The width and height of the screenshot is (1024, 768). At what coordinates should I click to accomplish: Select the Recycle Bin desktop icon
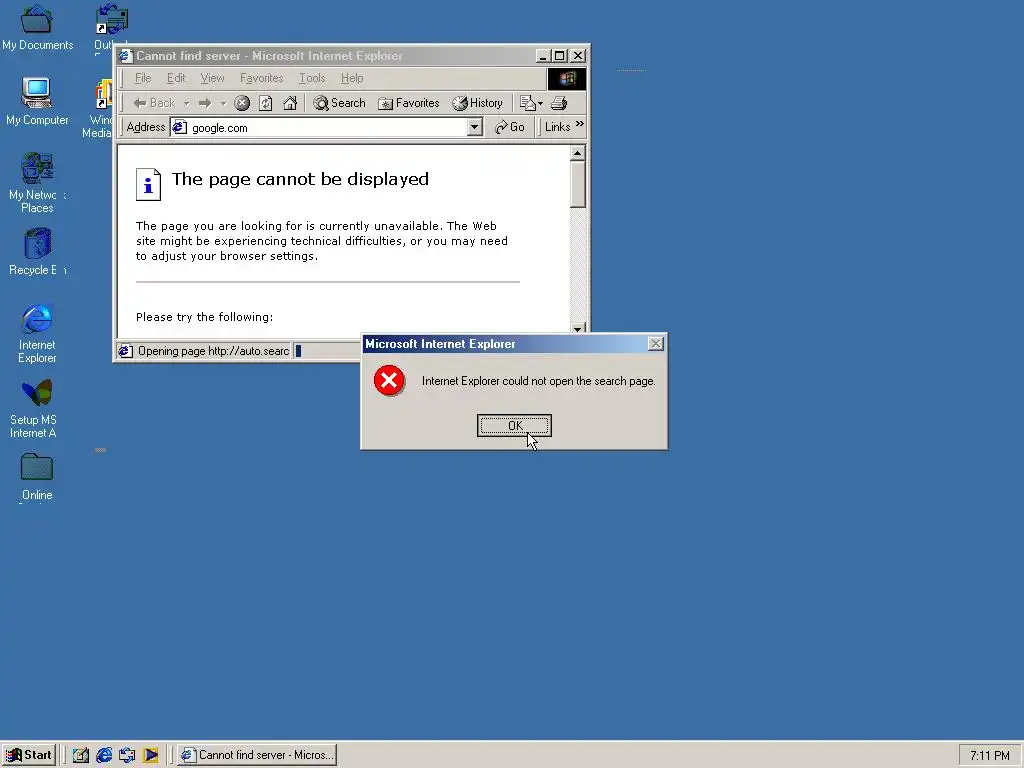click(37, 252)
